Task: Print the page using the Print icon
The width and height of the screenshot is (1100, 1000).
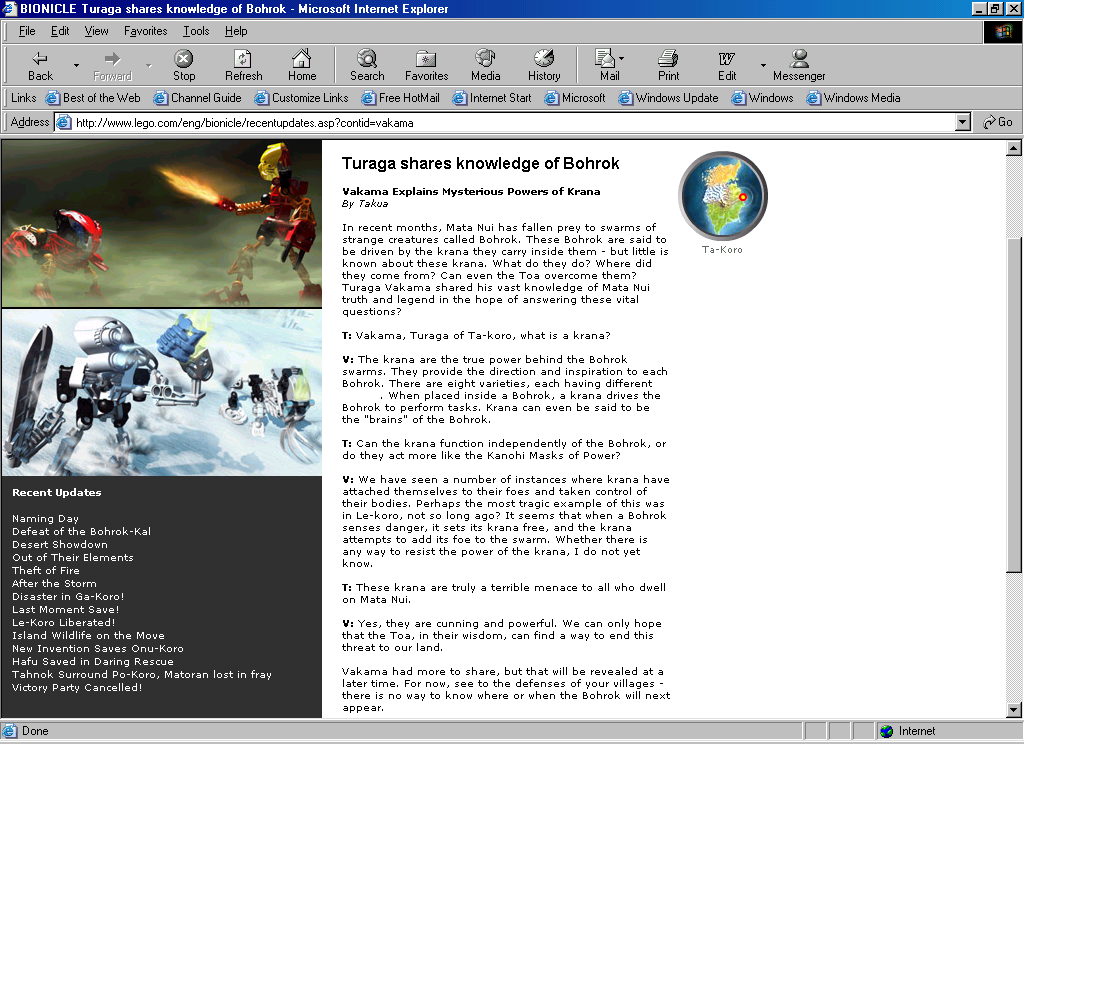Action: [668, 65]
